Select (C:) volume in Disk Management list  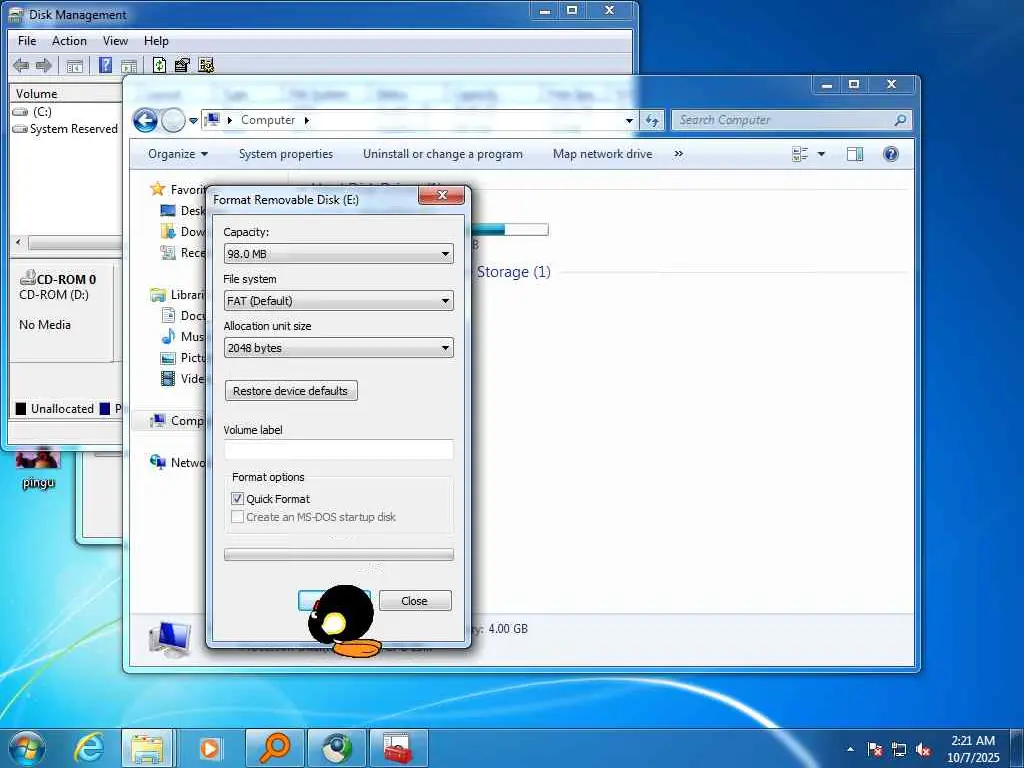(x=42, y=112)
